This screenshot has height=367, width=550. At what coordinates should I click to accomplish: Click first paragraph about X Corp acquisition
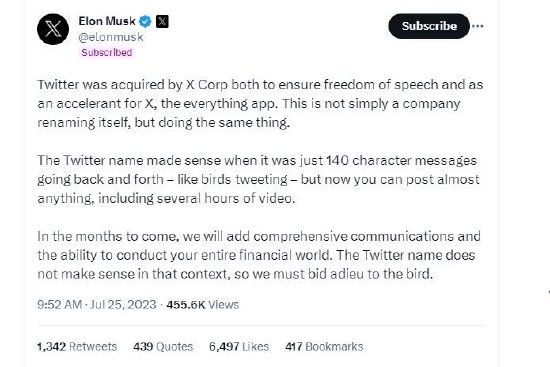pos(260,104)
